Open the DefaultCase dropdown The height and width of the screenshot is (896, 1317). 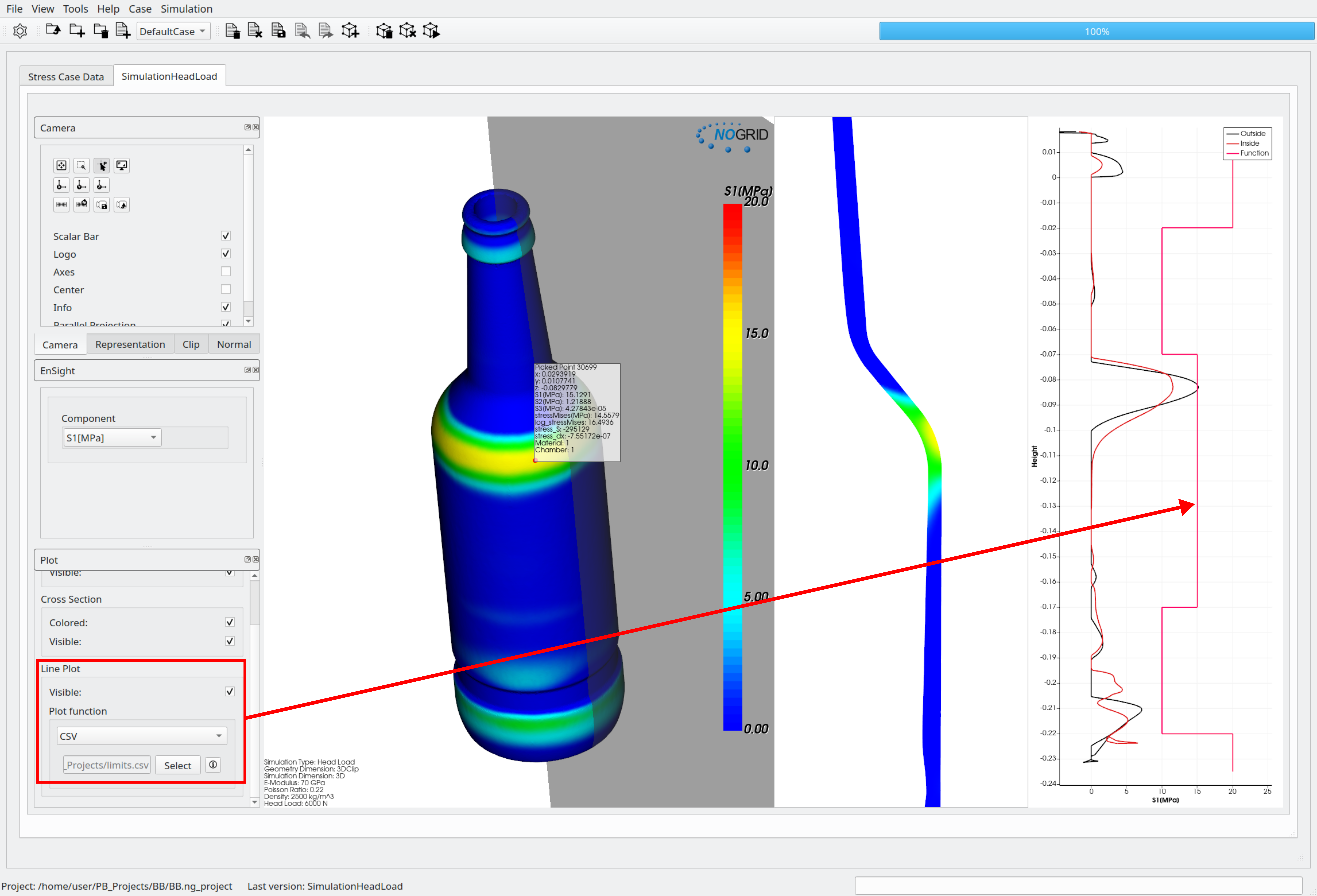pyautogui.click(x=173, y=31)
